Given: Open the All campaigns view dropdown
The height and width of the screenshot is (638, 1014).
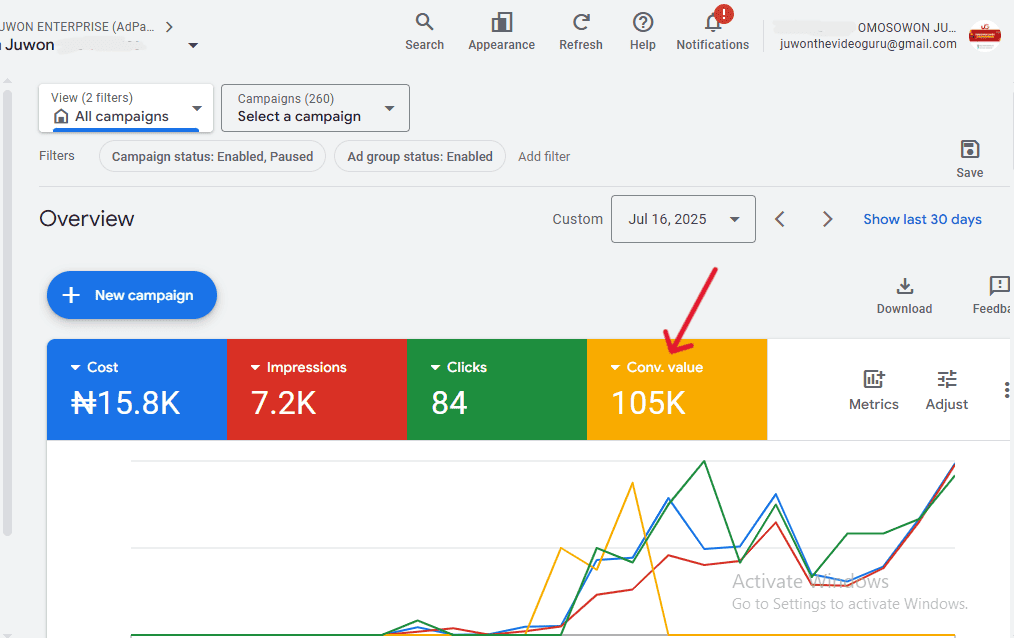Looking at the screenshot, I should 126,108.
